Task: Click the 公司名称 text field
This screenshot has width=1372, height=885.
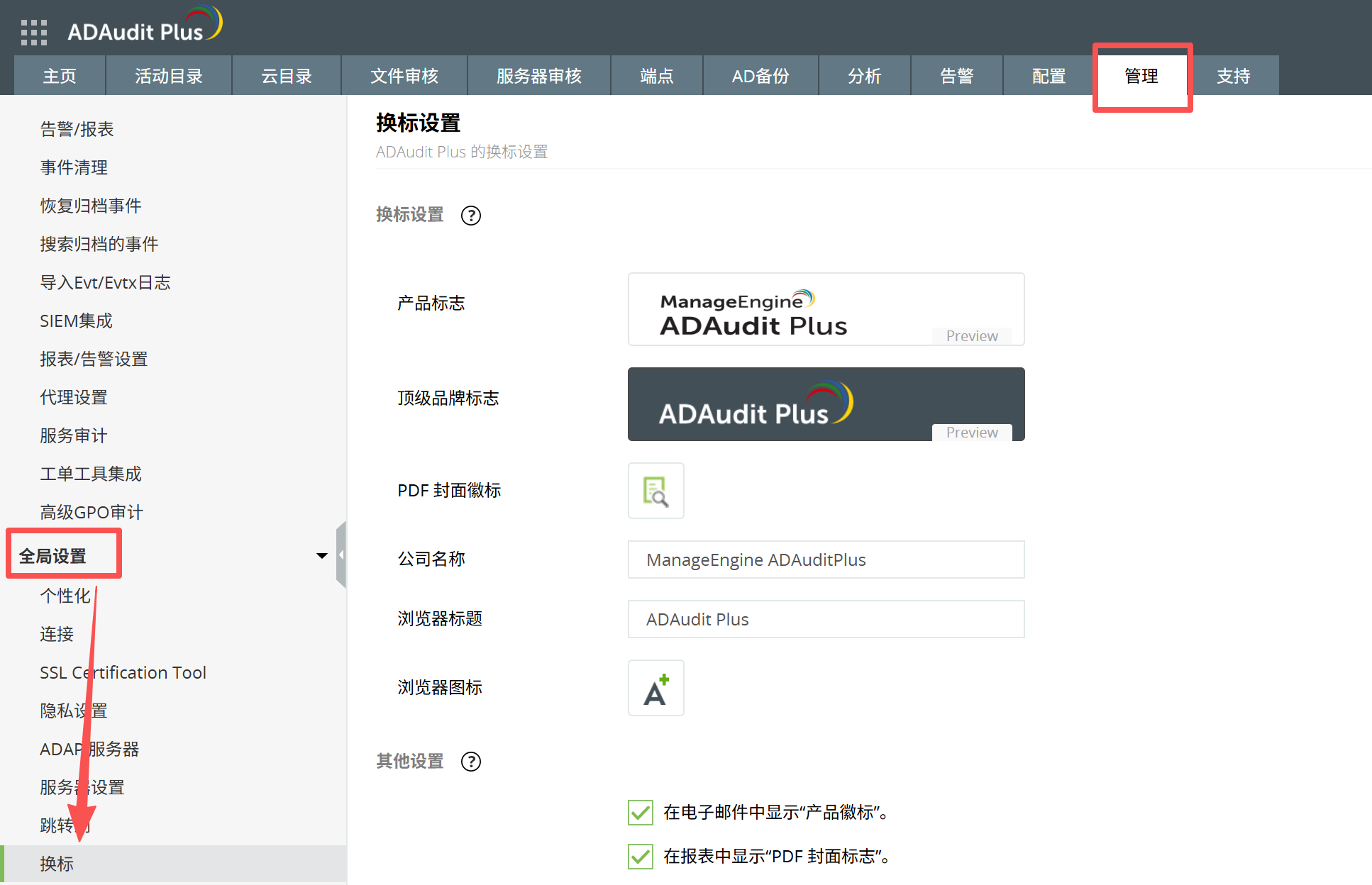Action: coord(825,560)
